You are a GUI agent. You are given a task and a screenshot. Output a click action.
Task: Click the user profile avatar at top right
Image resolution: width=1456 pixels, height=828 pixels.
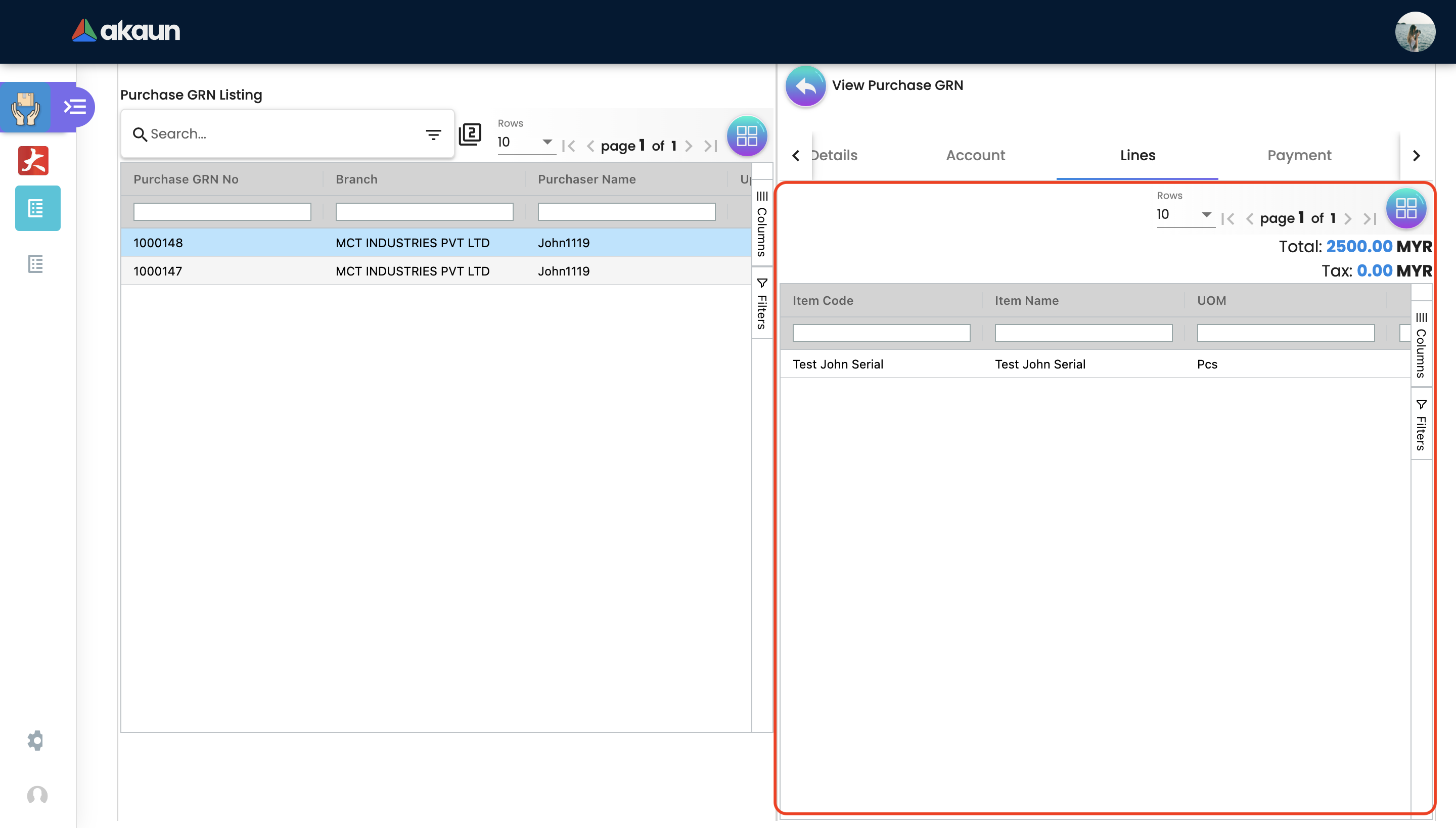coord(1415,32)
